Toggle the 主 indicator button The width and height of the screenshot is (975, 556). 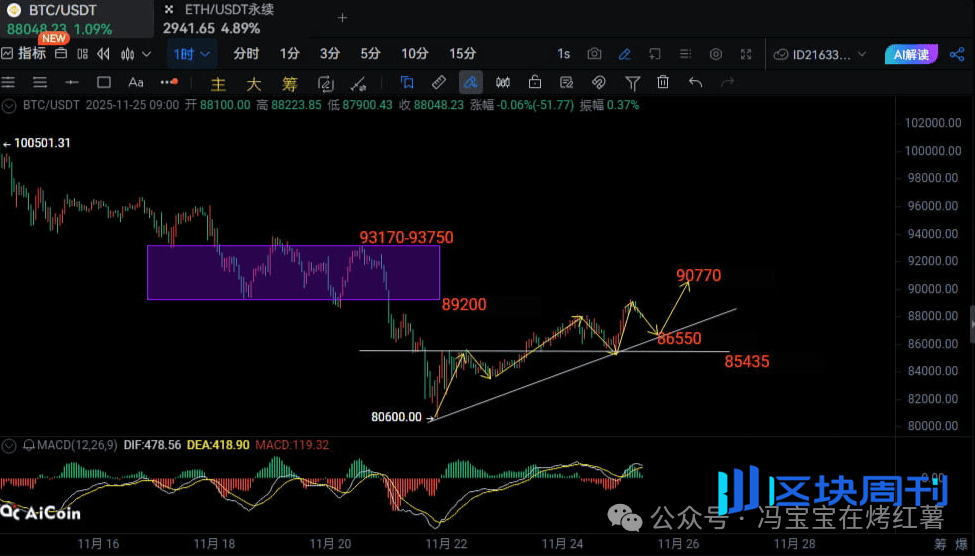[218, 83]
